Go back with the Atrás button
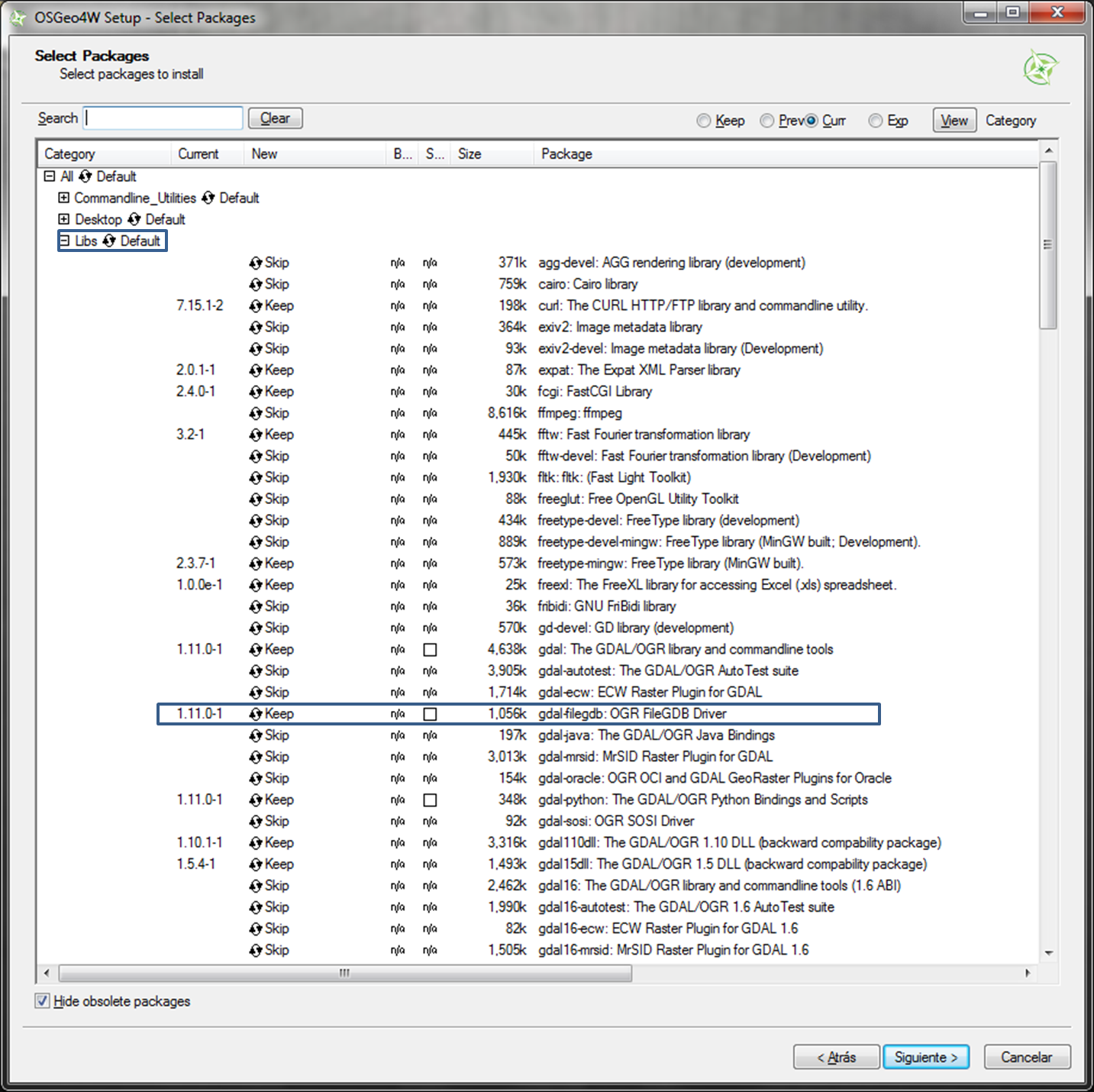Screen dimensions: 1094x1092 point(836,1057)
